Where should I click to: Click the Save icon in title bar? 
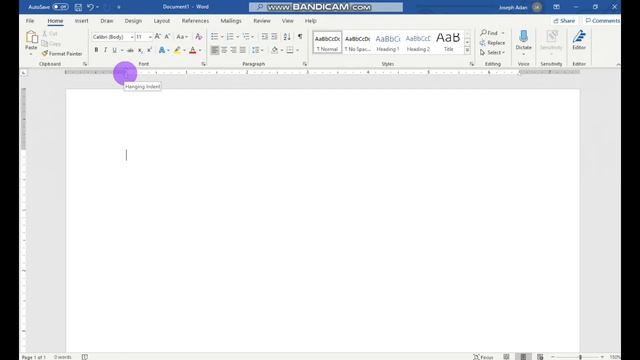coord(78,7)
